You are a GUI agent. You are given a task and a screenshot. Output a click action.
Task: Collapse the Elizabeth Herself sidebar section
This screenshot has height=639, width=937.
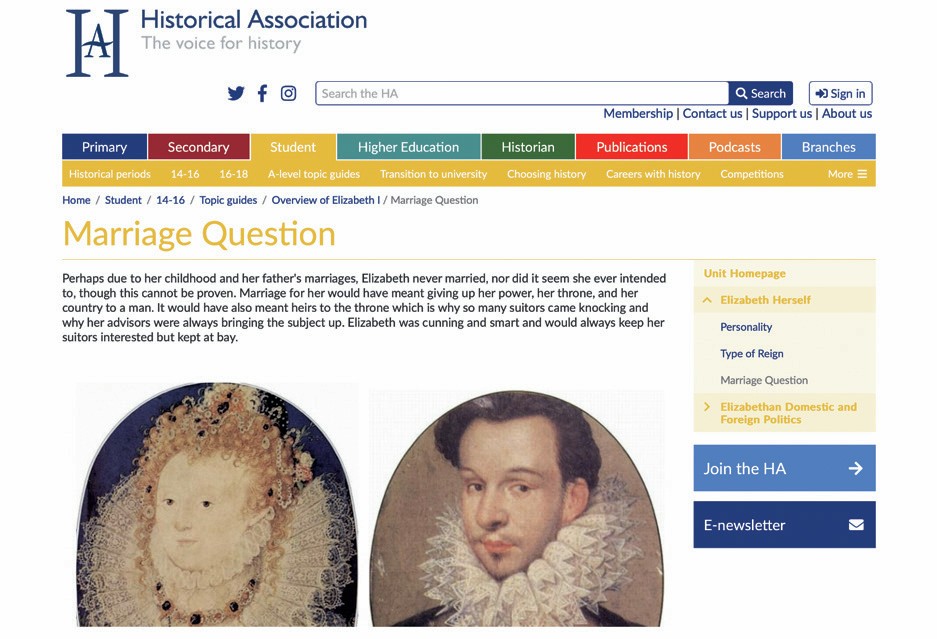[x=706, y=299]
